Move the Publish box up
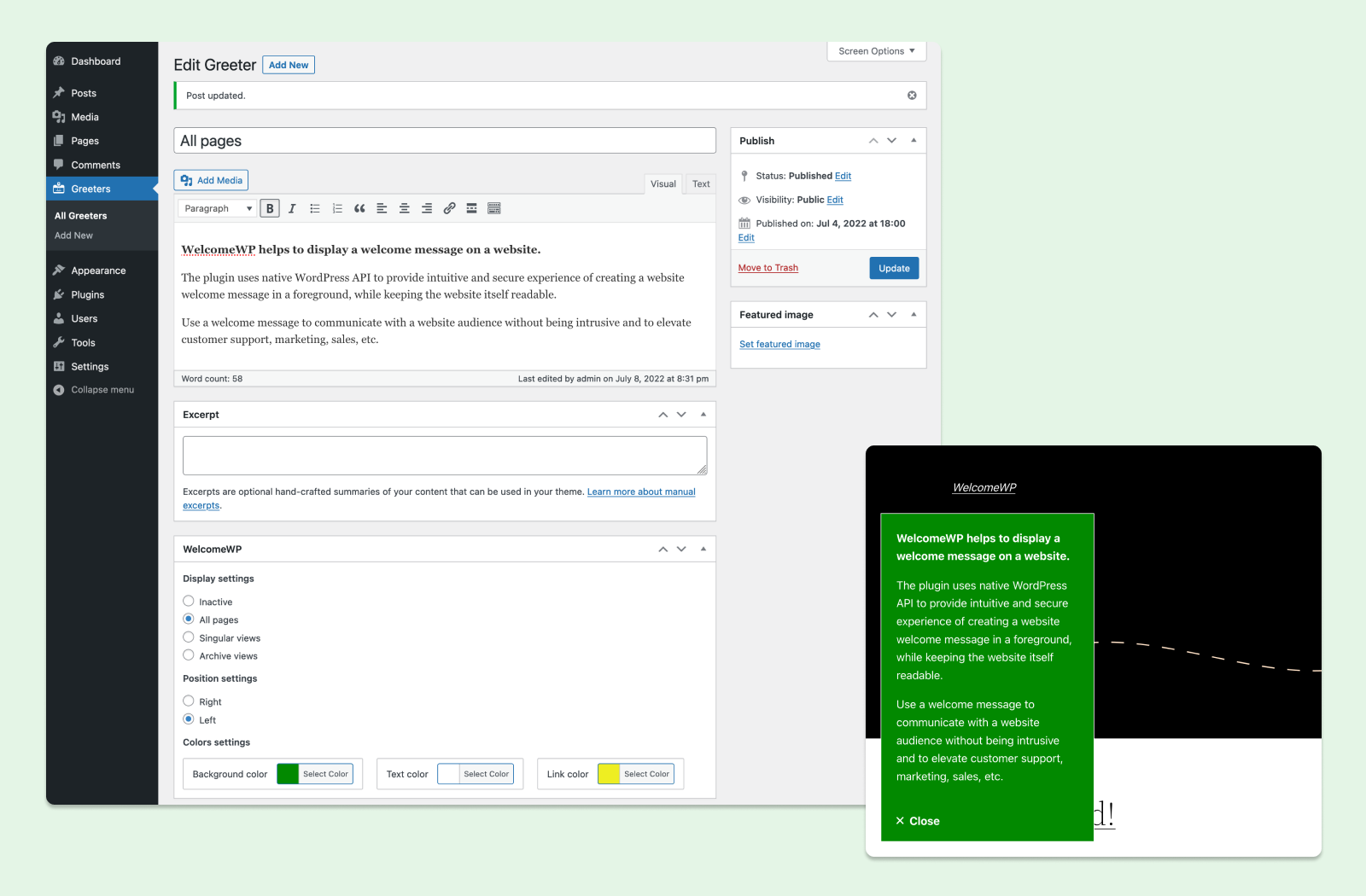 click(x=873, y=141)
